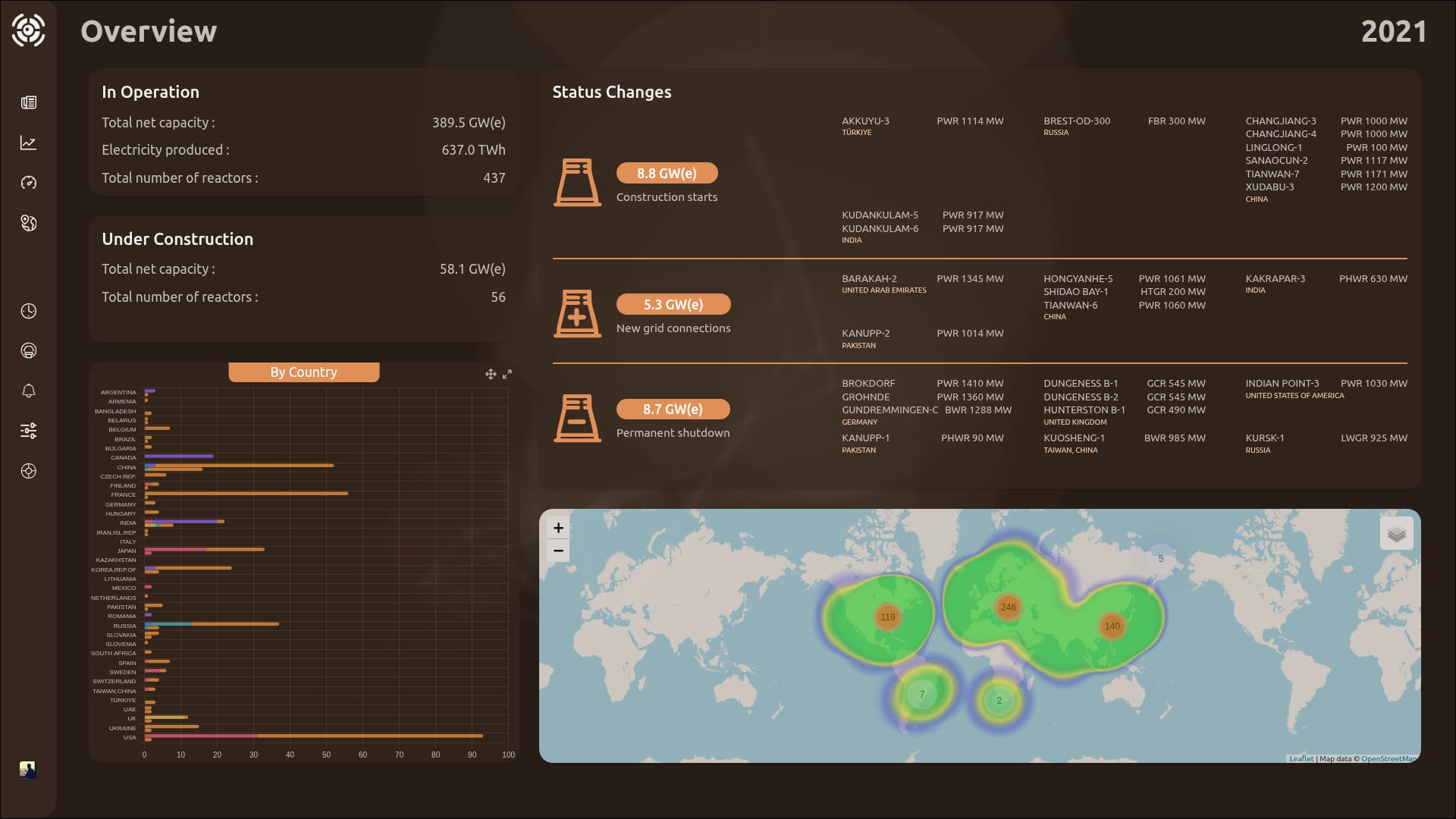This screenshot has height=819, width=1456.
Task: Click the 119 cluster over North America
Action: 887,617
